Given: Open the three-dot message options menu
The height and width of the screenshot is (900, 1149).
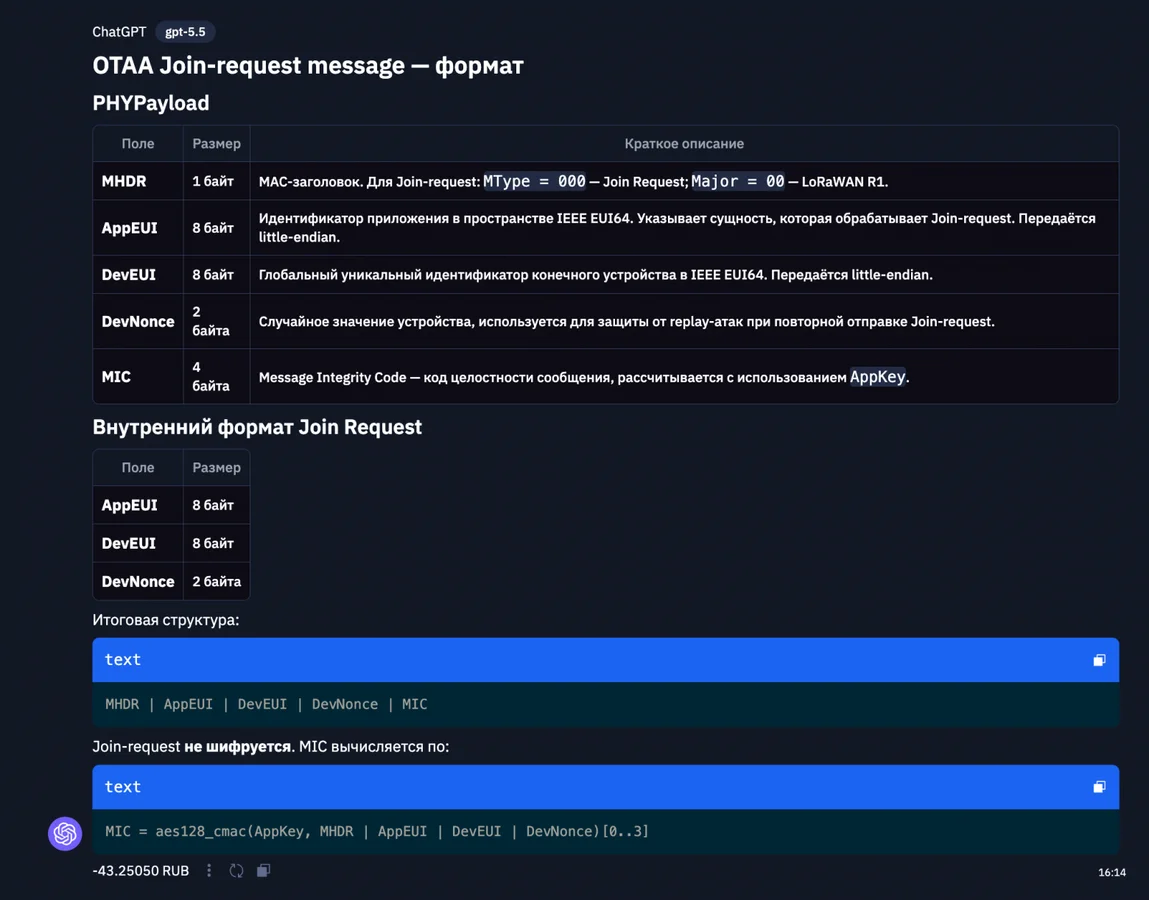Looking at the screenshot, I should 209,871.
